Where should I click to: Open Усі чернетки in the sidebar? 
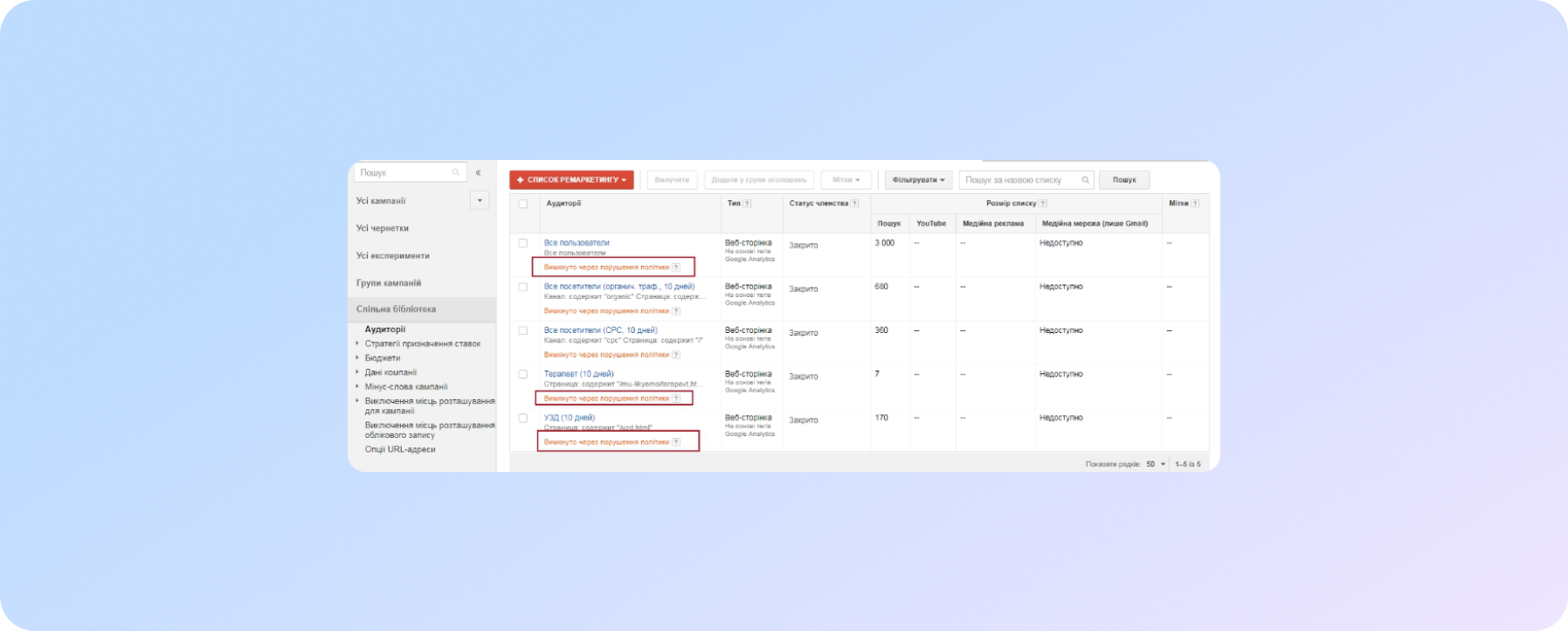point(383,228)
